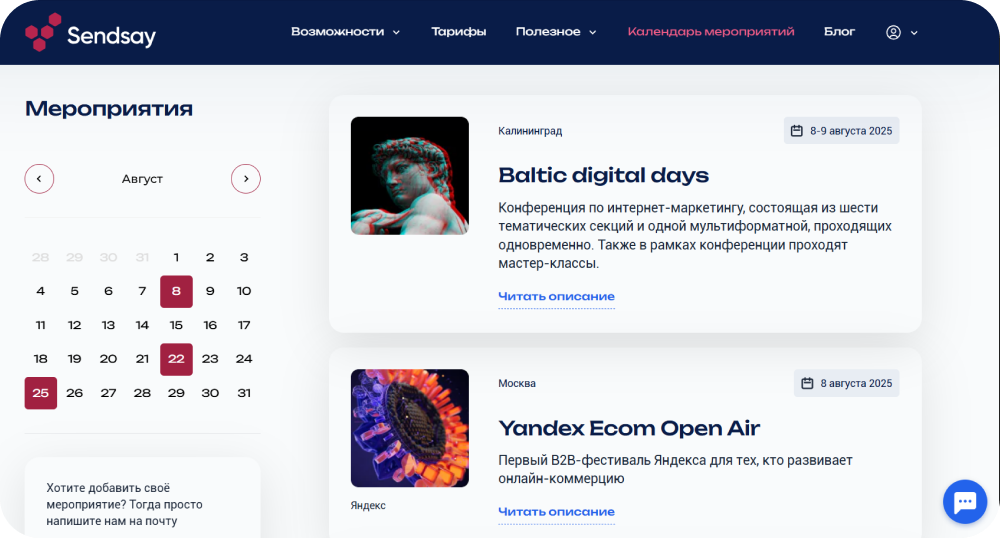
Task: Click the Яндекс organizer label
Action: point(368,505)
